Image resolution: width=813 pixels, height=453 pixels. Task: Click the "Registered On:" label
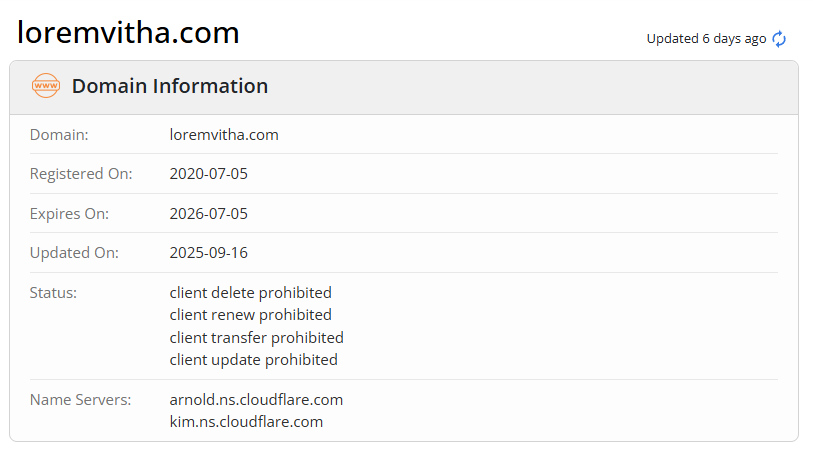pos(81,174)
